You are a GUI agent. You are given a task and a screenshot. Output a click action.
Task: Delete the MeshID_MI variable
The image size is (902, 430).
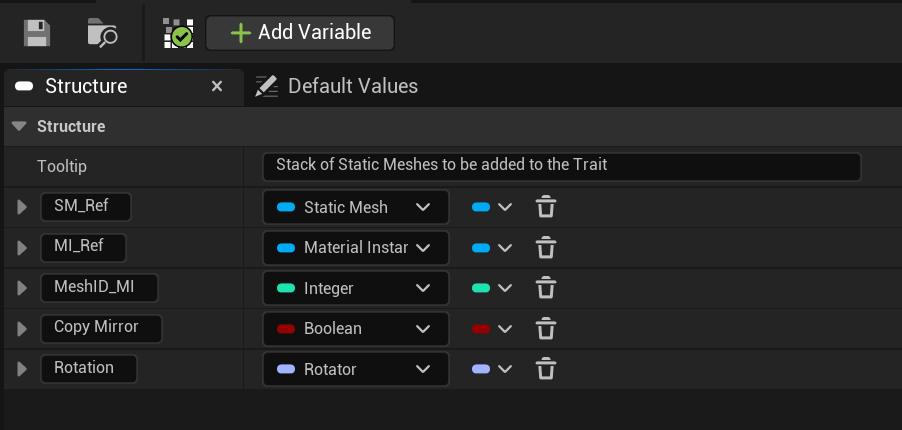click(545, 288)
